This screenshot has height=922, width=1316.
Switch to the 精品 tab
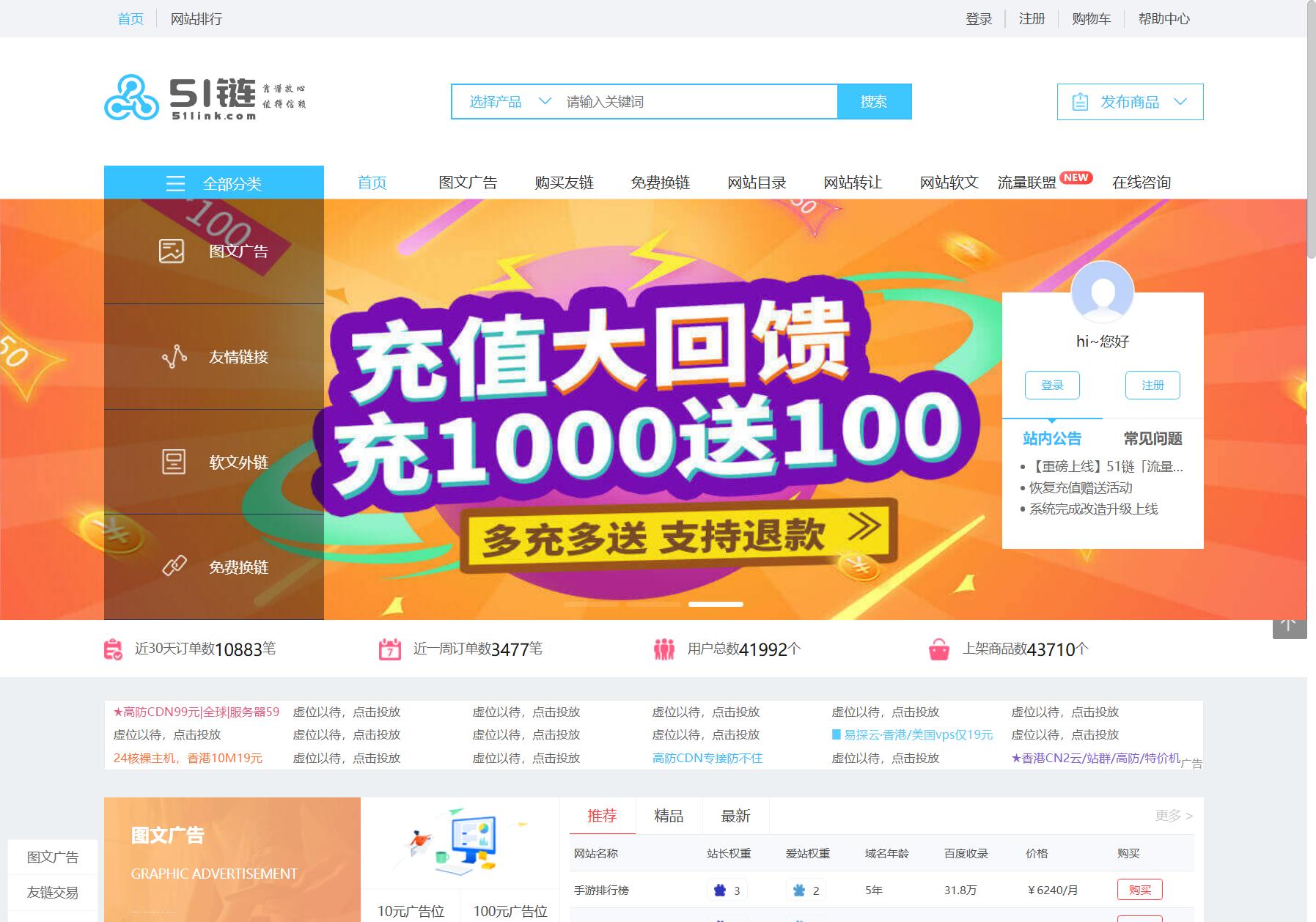669,816
